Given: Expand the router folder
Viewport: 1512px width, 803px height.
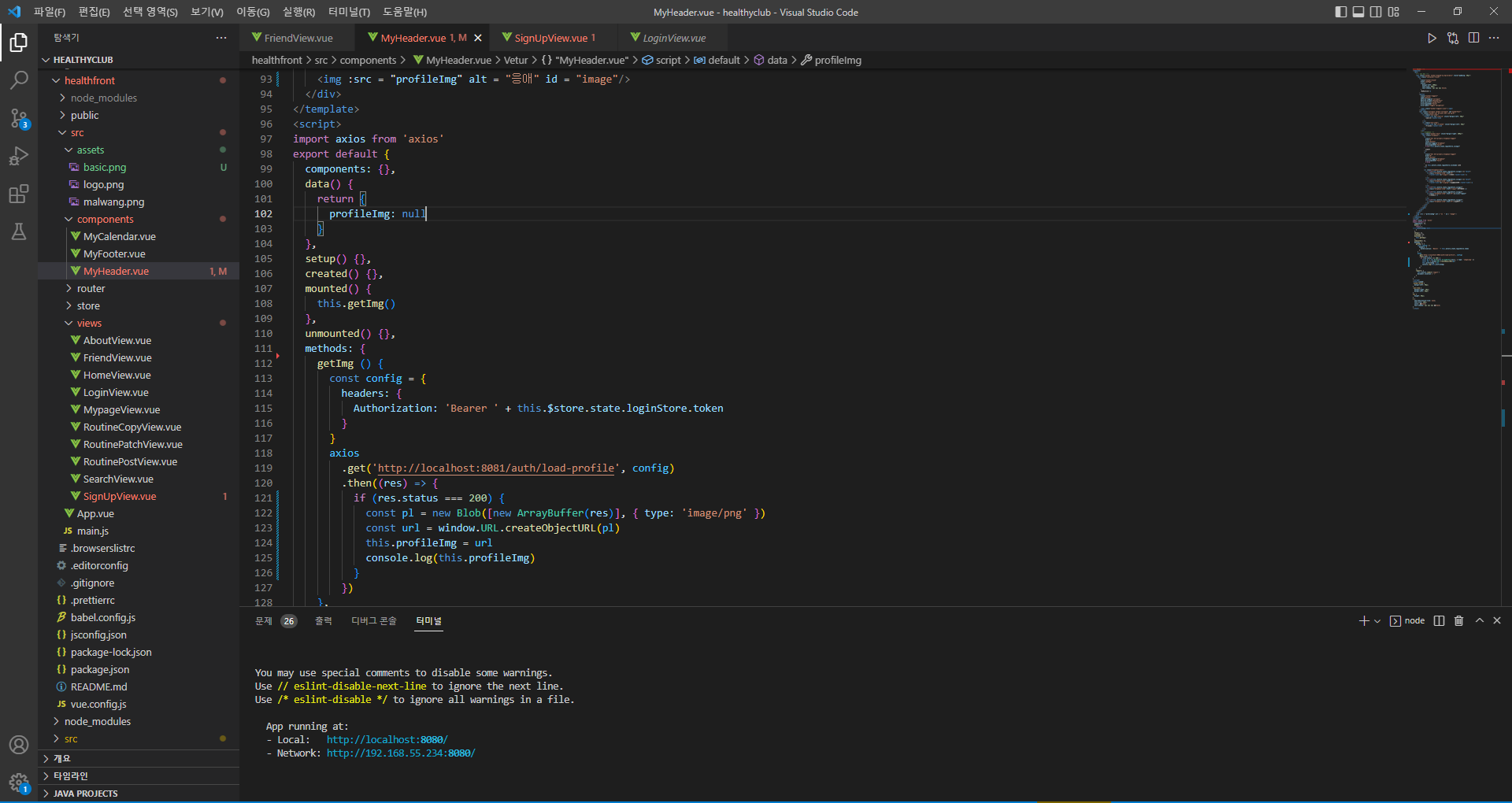Looking at the screenshot, I should (x=91, y=288).
